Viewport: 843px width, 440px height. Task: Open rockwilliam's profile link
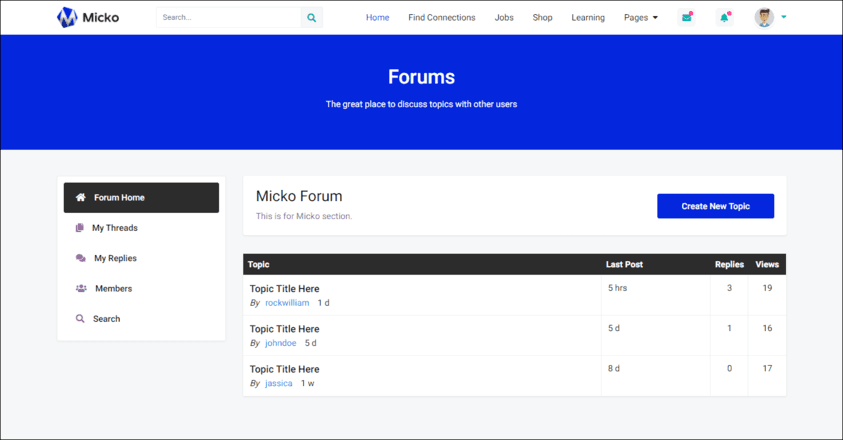point(287,303)
